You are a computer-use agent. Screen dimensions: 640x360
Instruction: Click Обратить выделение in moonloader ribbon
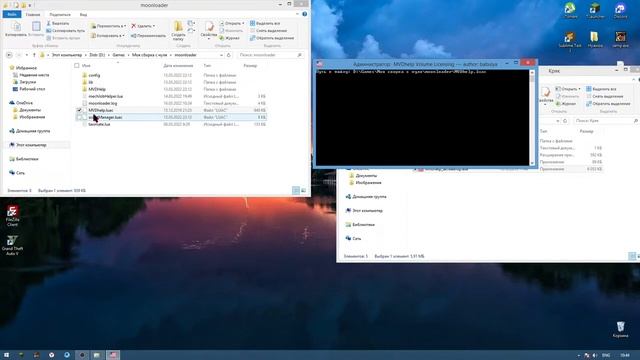[x=272, y=38]
